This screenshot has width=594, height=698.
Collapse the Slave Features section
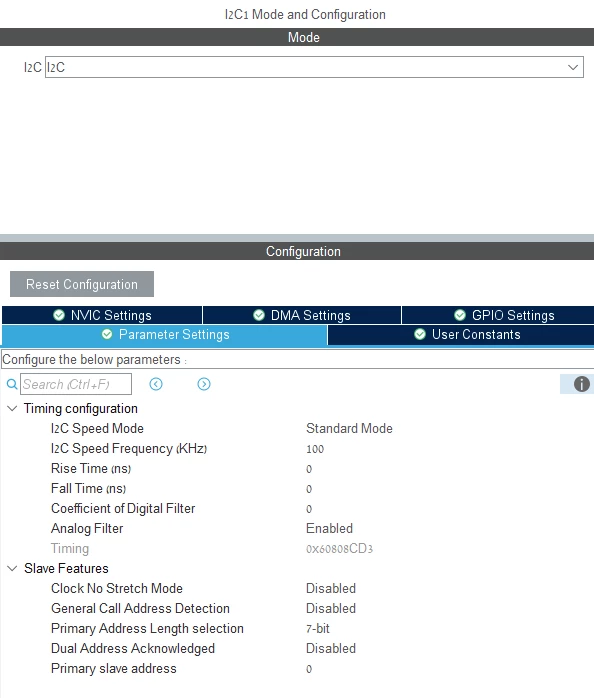[x=12, y=568]
